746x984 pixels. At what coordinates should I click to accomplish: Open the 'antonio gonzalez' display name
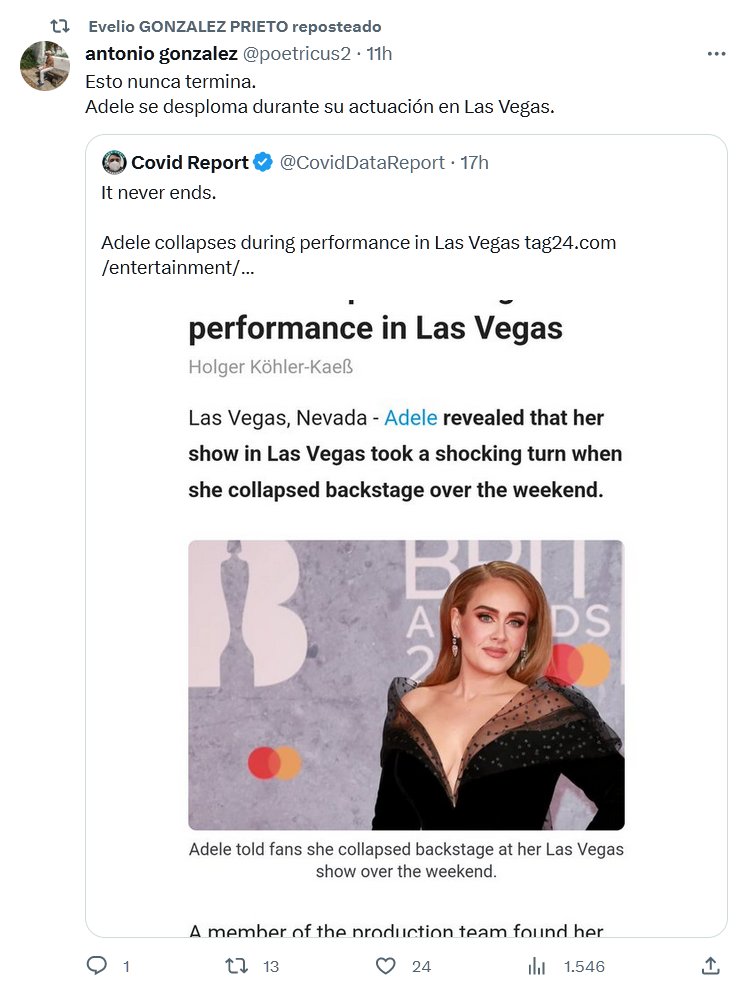click(161, 54)
